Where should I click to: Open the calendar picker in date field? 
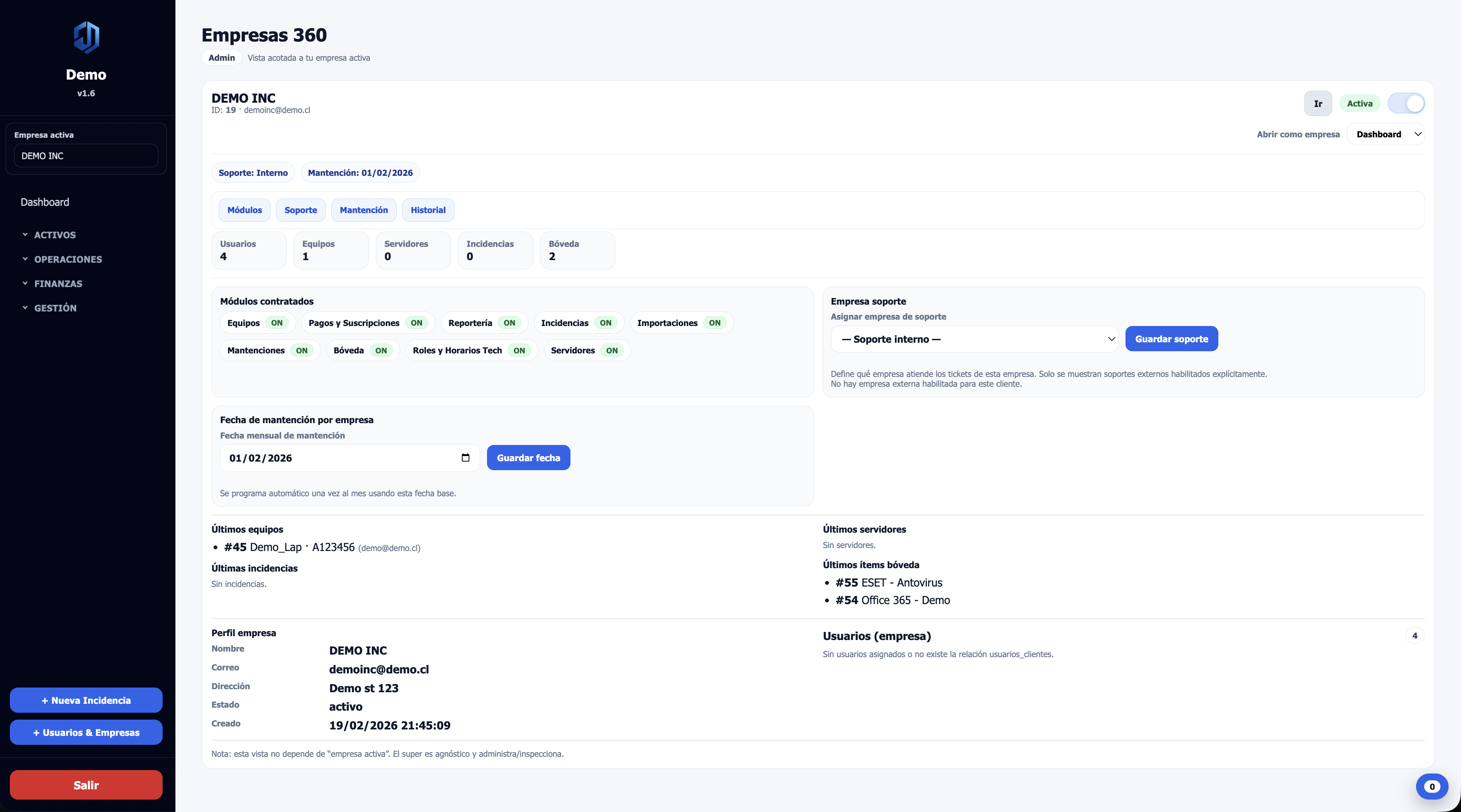[465, 458]
